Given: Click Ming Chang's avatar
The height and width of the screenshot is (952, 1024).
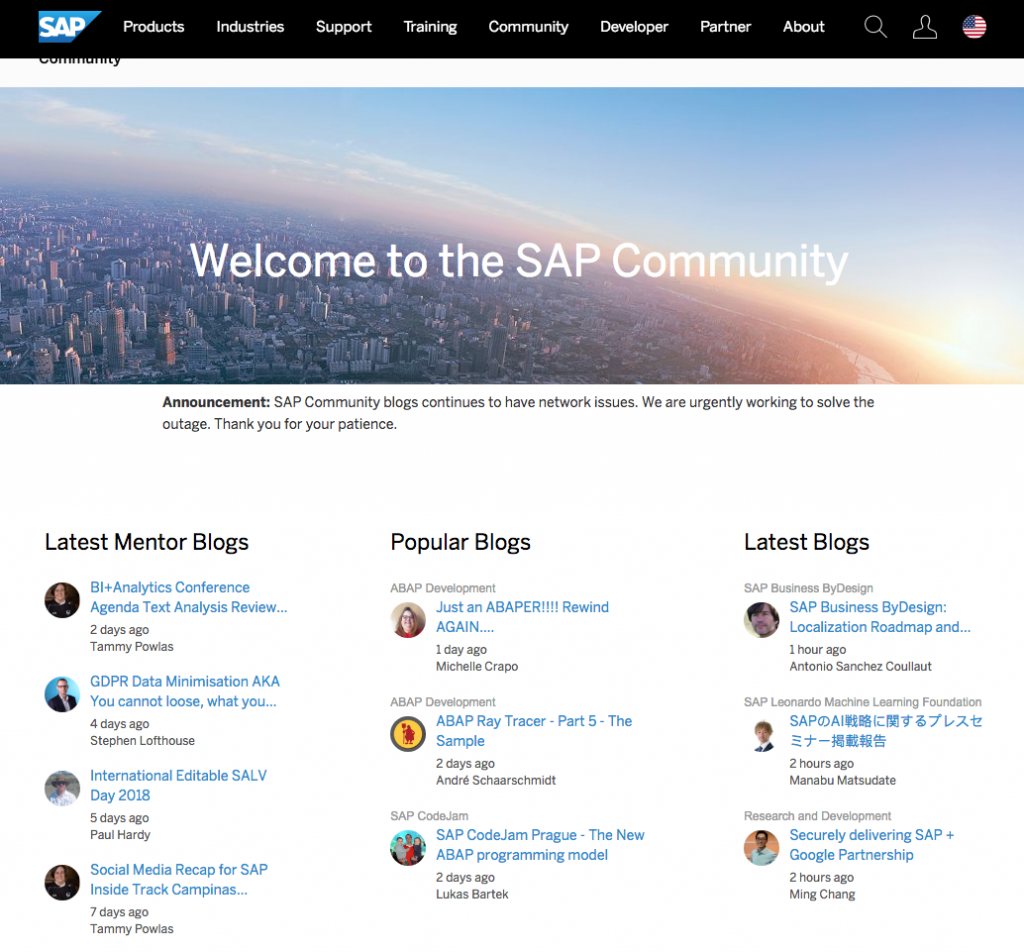Looking at the screenshot, I should click(761, 848).
